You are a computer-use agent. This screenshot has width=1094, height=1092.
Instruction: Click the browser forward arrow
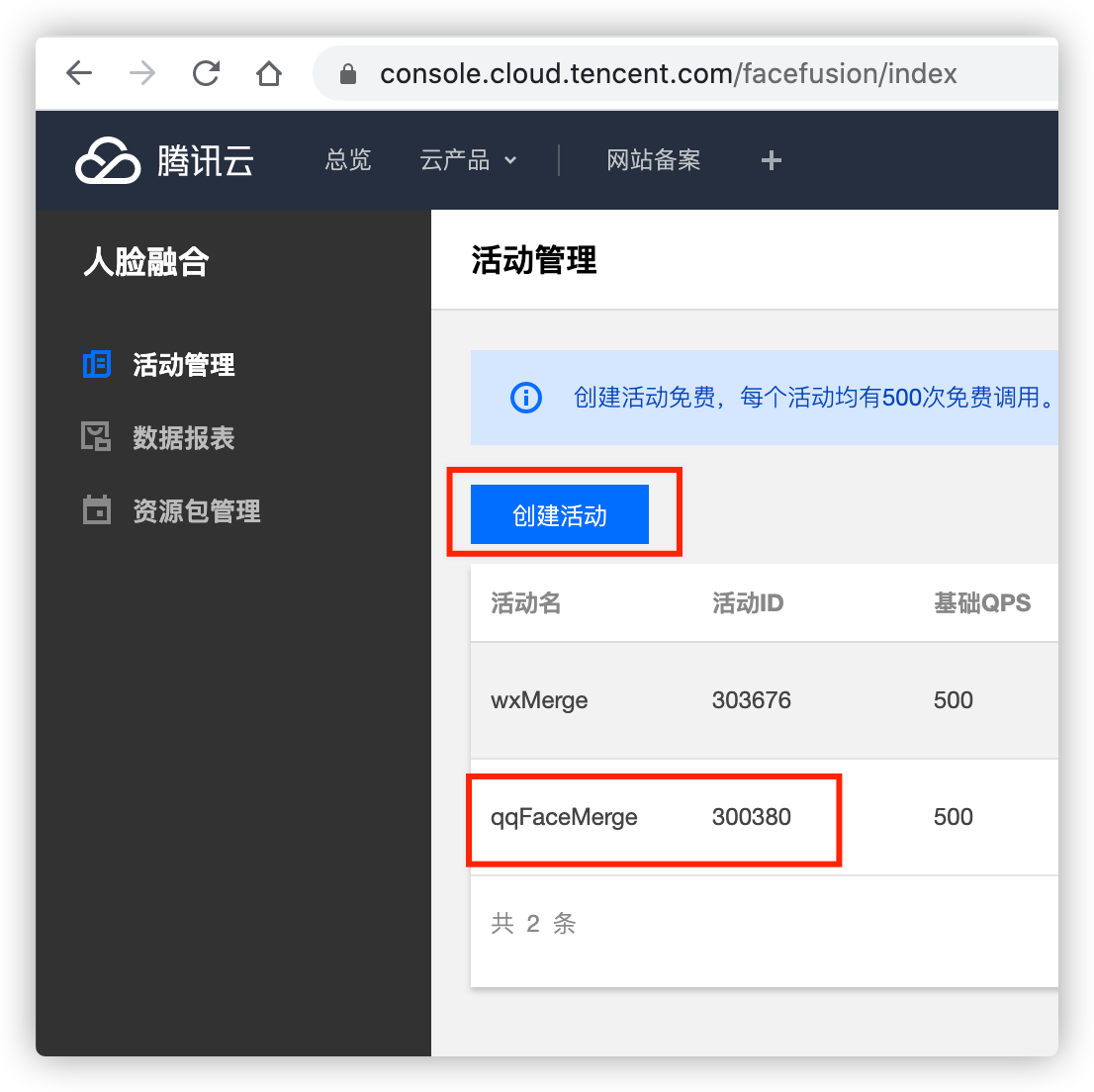tap(142, 72)
